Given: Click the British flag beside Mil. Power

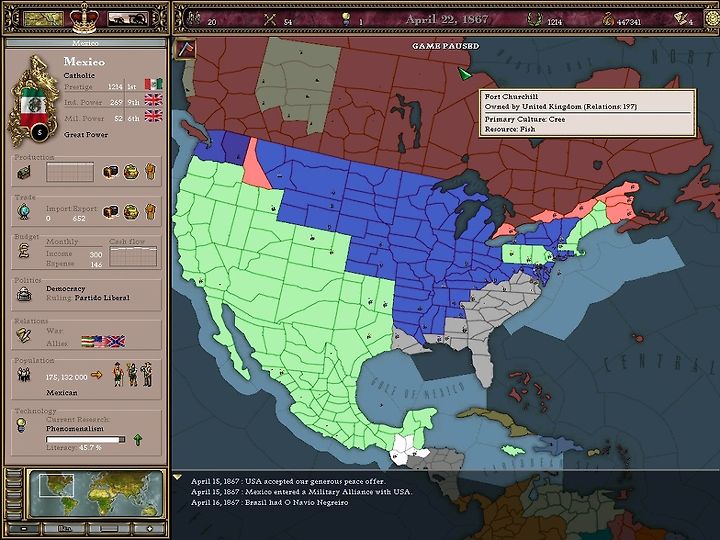Looking at the screenshot, I should (153, 116).
